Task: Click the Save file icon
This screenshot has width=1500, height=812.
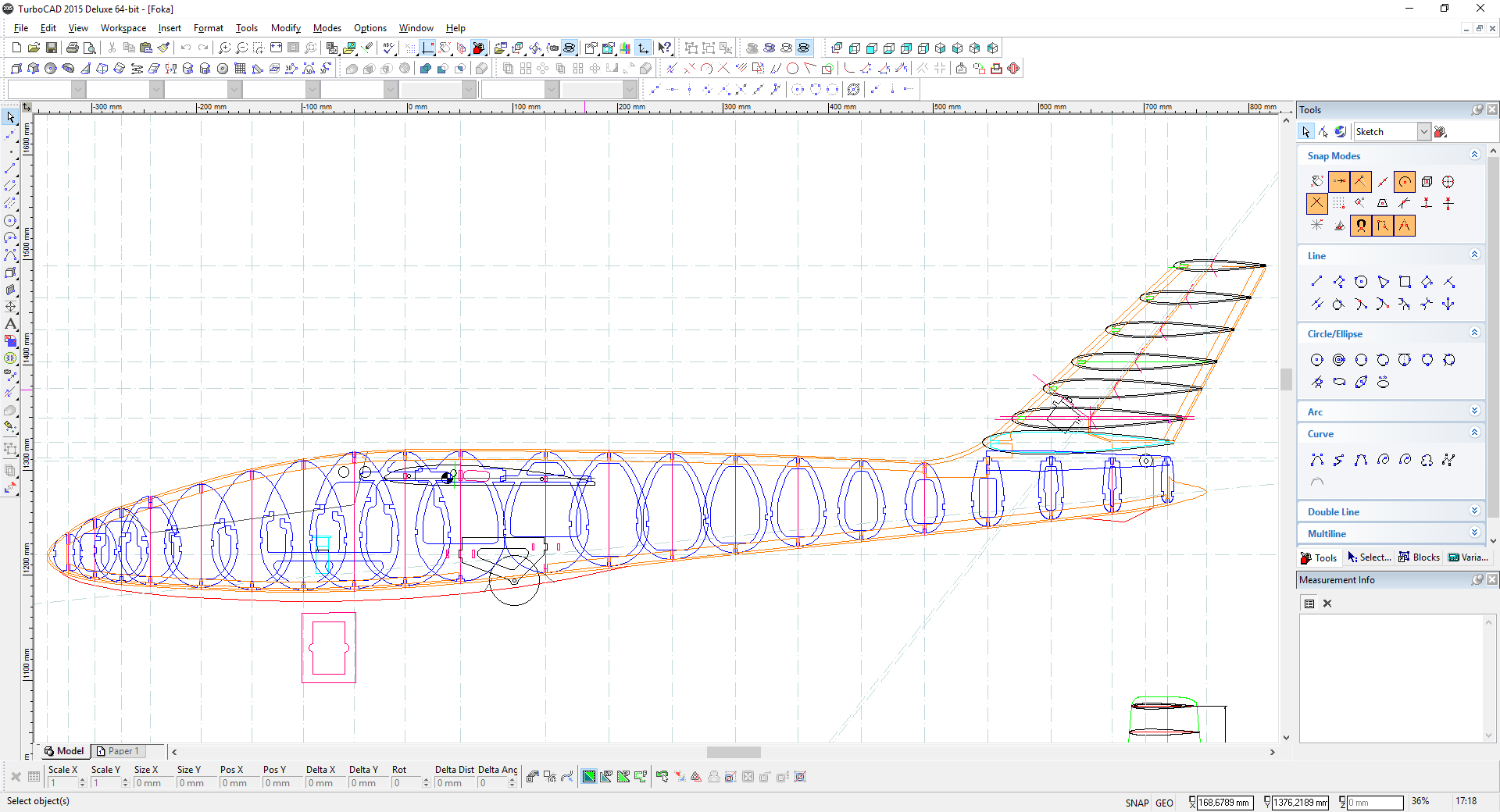Action: (x=52, y=48)
